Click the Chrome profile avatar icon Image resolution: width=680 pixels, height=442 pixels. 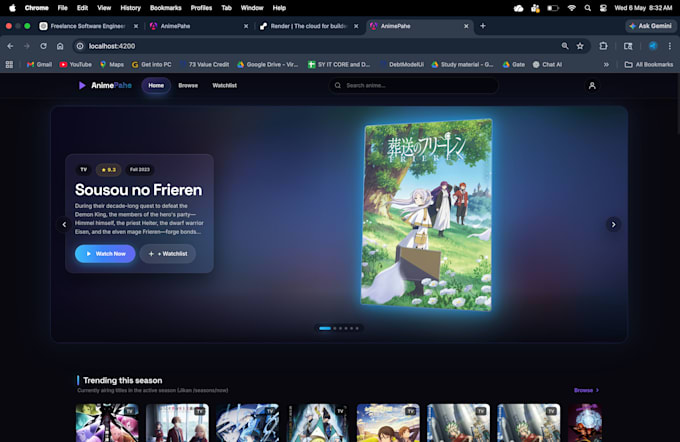[653, 46]
